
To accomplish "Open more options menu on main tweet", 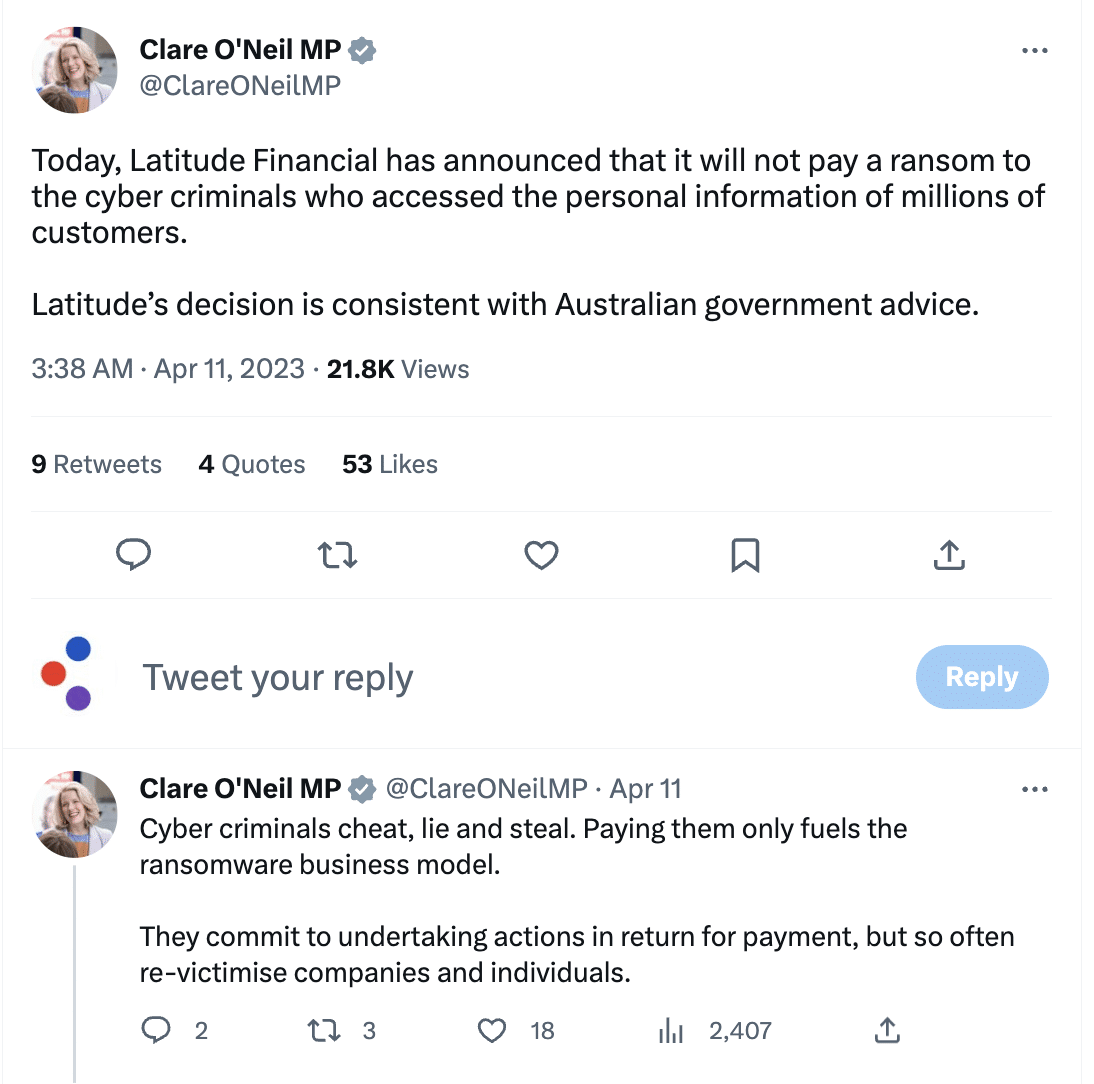I will [1034, 51].
